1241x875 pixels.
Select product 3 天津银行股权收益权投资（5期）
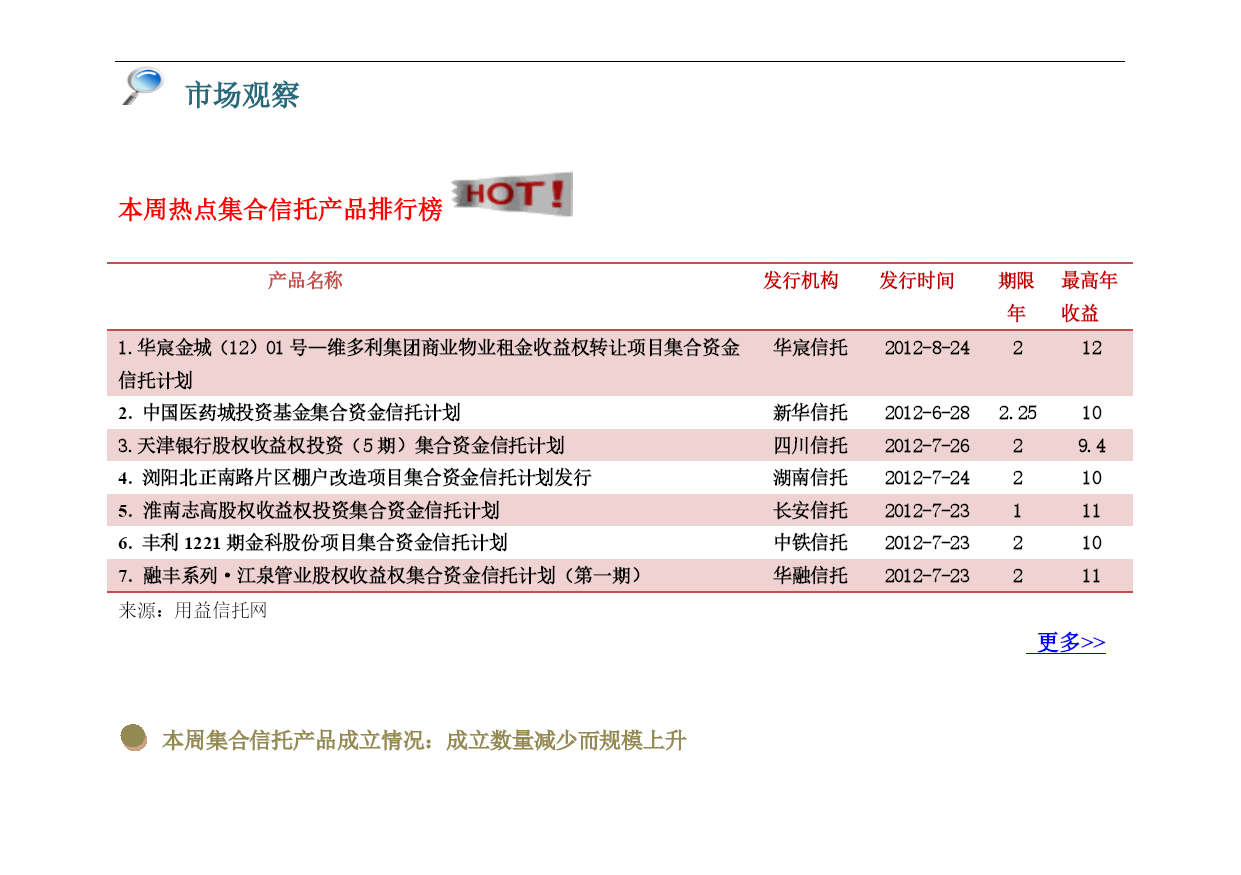point(341,446)
